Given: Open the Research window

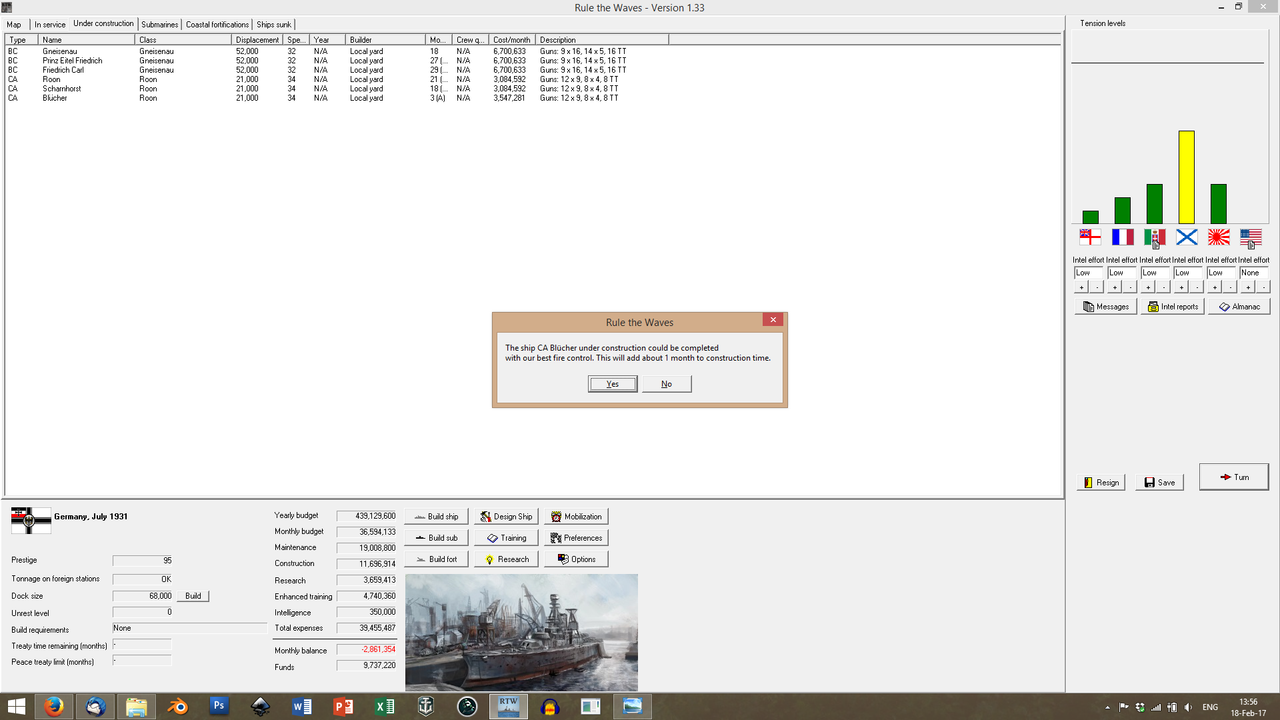Looking at the screenshot, I should point(506,558).
